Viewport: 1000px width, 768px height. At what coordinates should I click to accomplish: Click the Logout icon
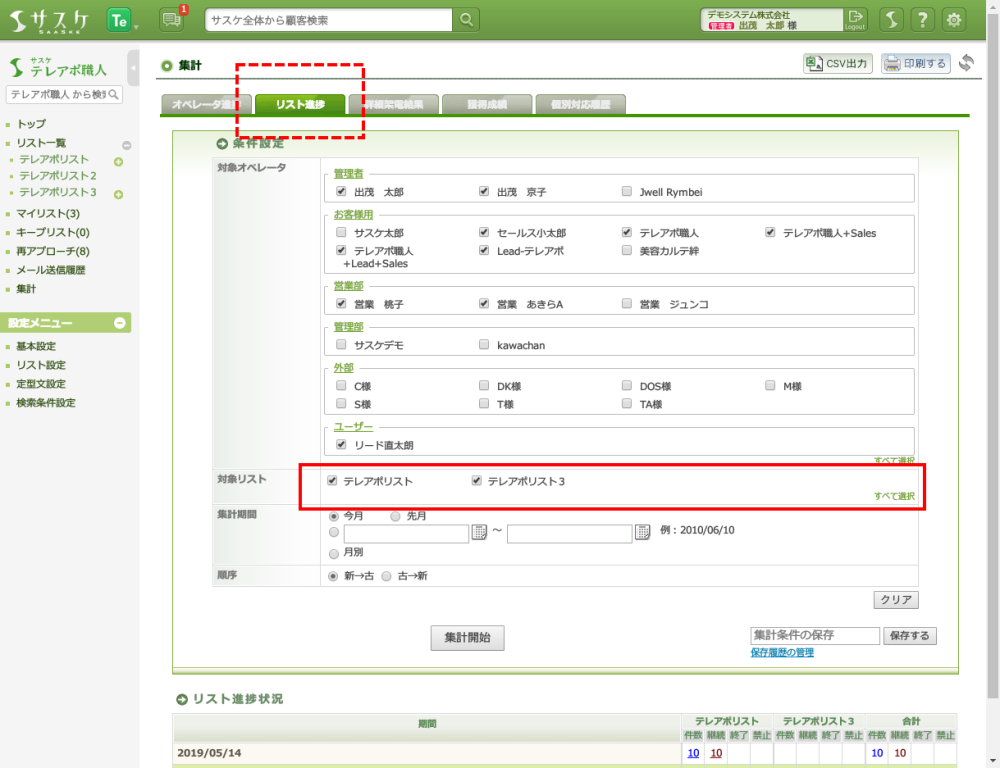pos(855,19)
